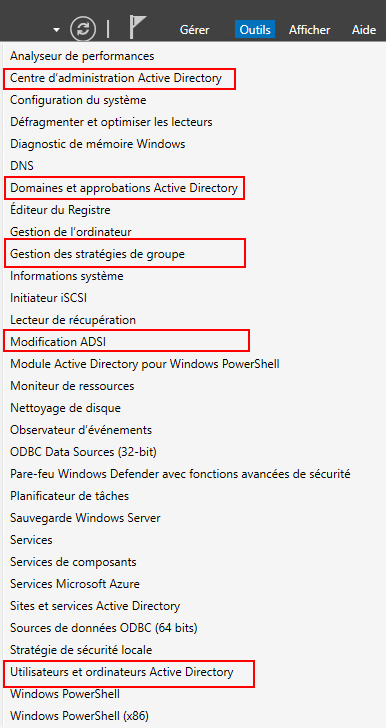Open Sites et services Active Directory

click(x=95, y=606)
